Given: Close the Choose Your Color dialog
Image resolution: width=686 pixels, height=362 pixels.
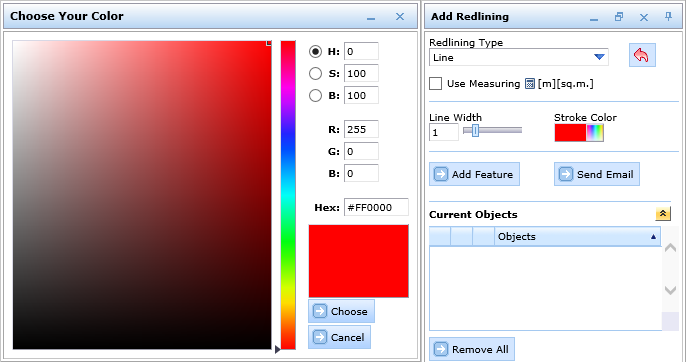Looking at the screenshot, I should coord(400,17).
